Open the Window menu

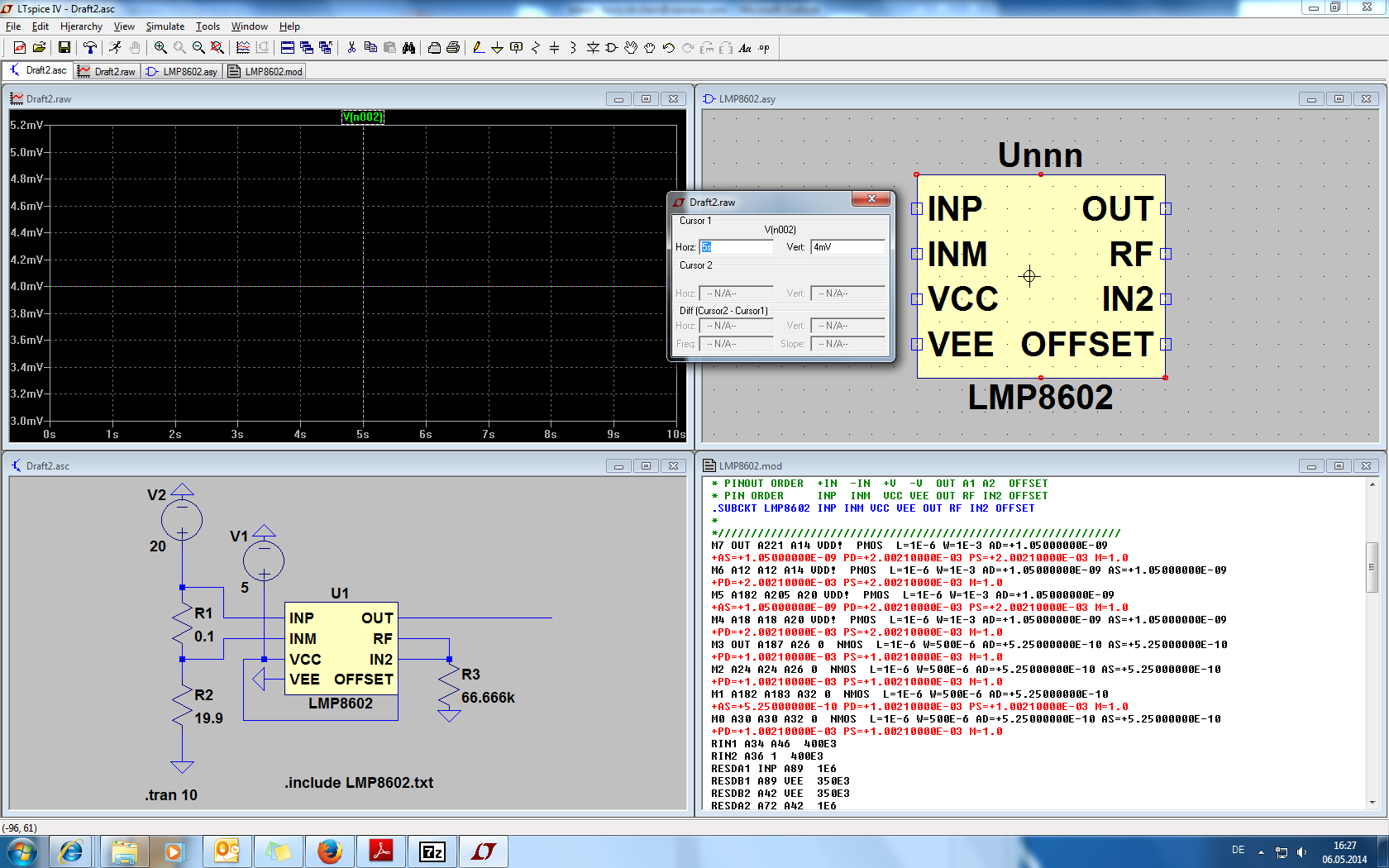[250, 26]
